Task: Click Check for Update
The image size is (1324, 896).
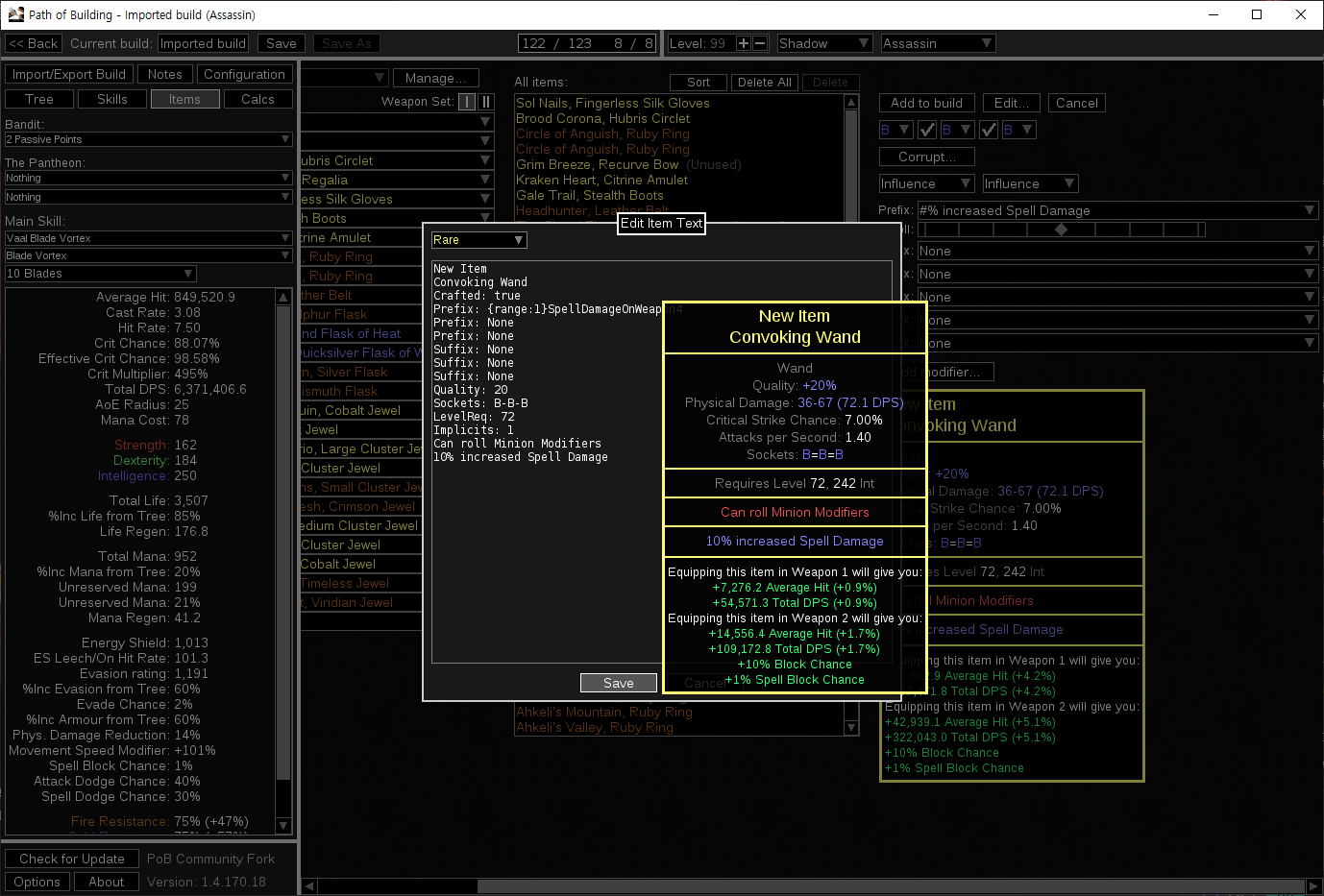Action: pyautogui.click(x=72, y=859)
